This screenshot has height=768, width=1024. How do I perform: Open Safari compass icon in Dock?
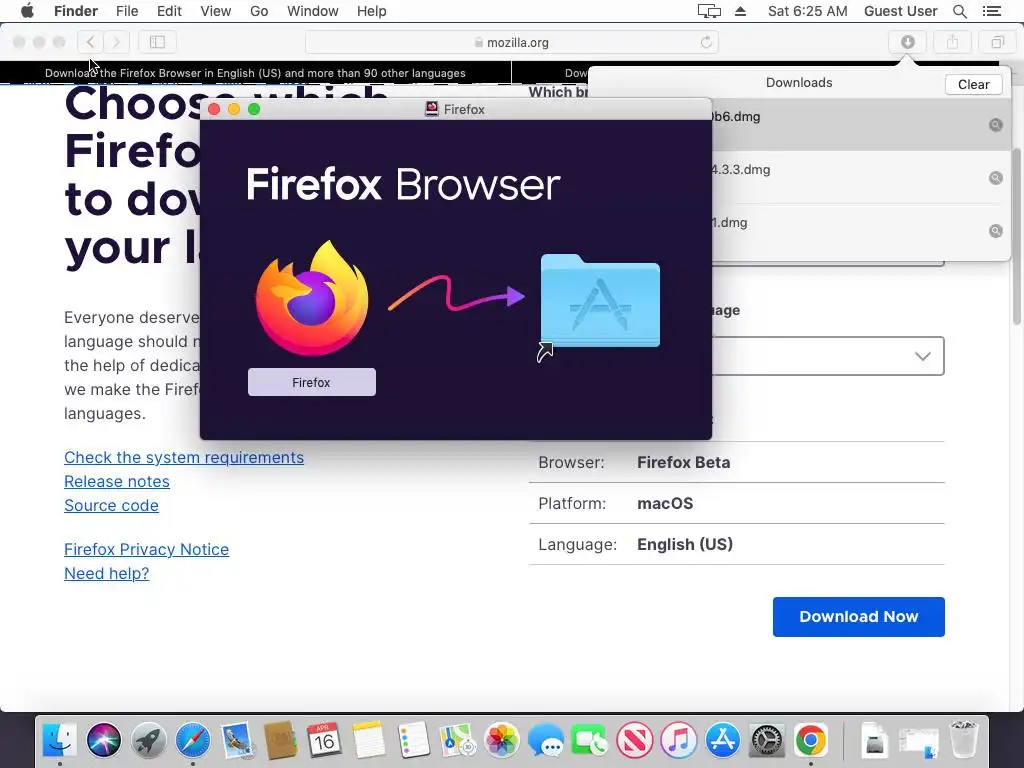click(x=193, y=741)
